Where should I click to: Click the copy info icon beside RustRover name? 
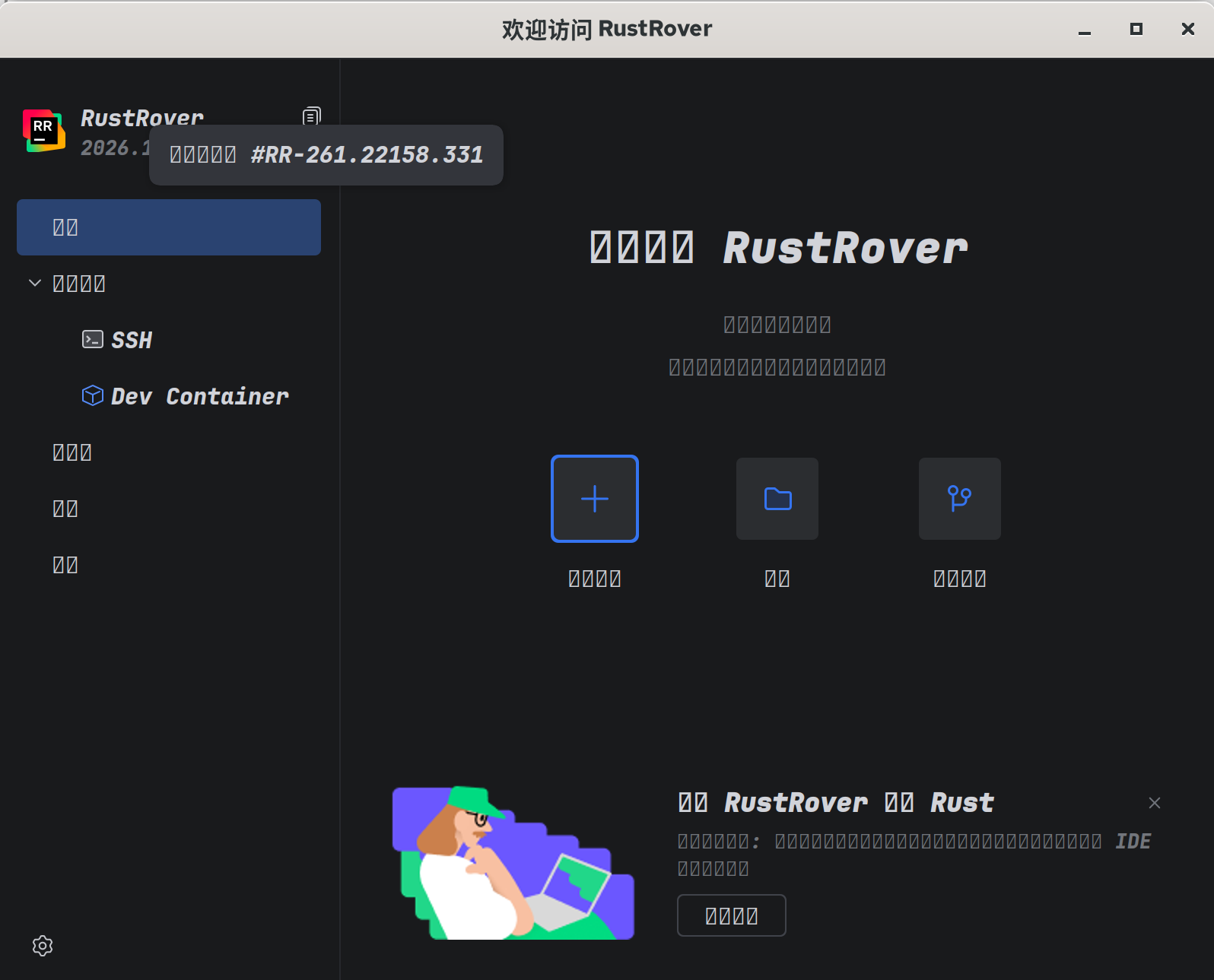[x=311, y=116]
